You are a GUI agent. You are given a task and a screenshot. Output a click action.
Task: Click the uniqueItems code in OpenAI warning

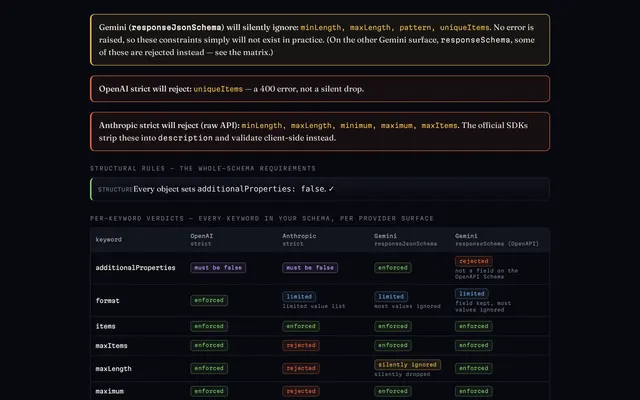tap(218, 89)
